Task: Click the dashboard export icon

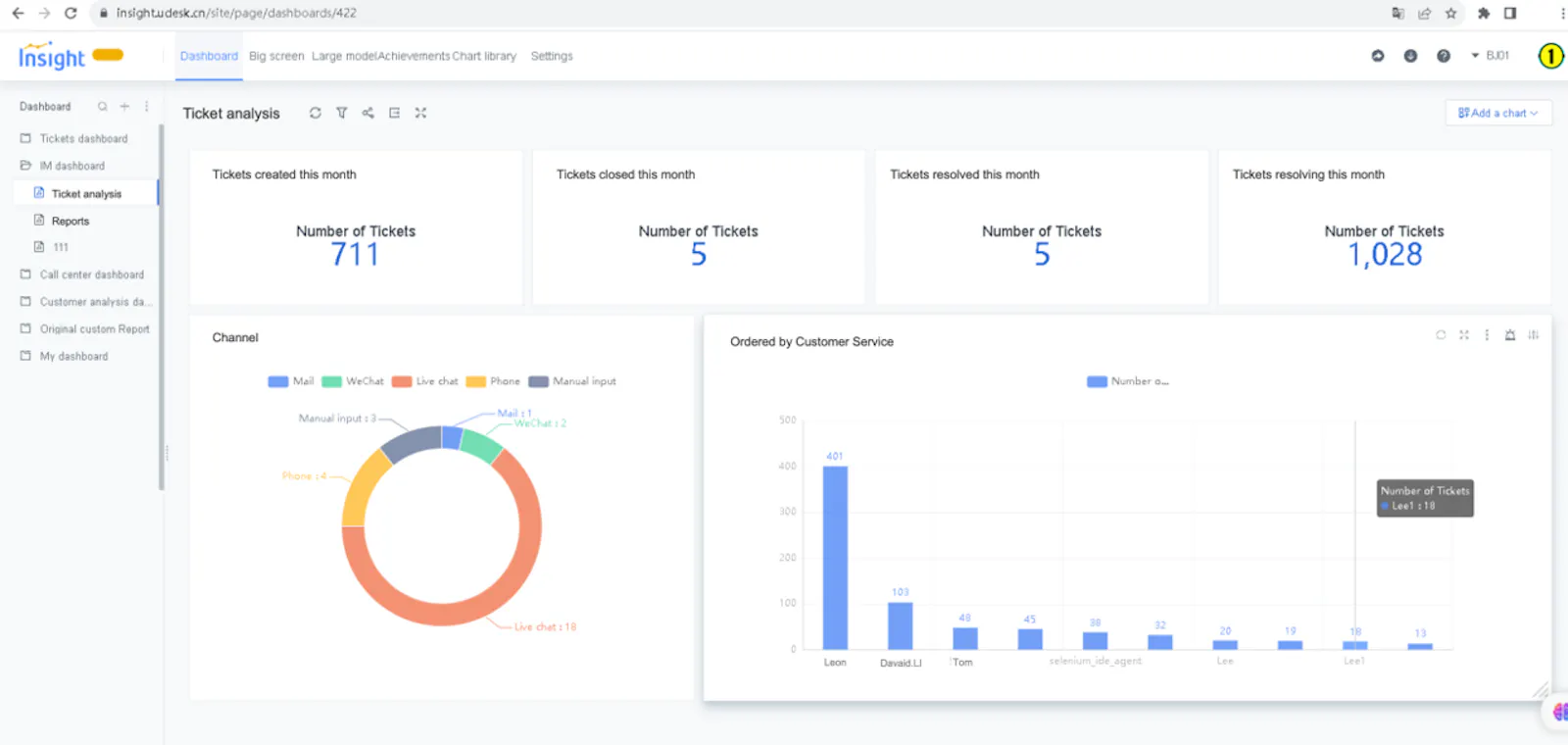Action: [394, 113]
